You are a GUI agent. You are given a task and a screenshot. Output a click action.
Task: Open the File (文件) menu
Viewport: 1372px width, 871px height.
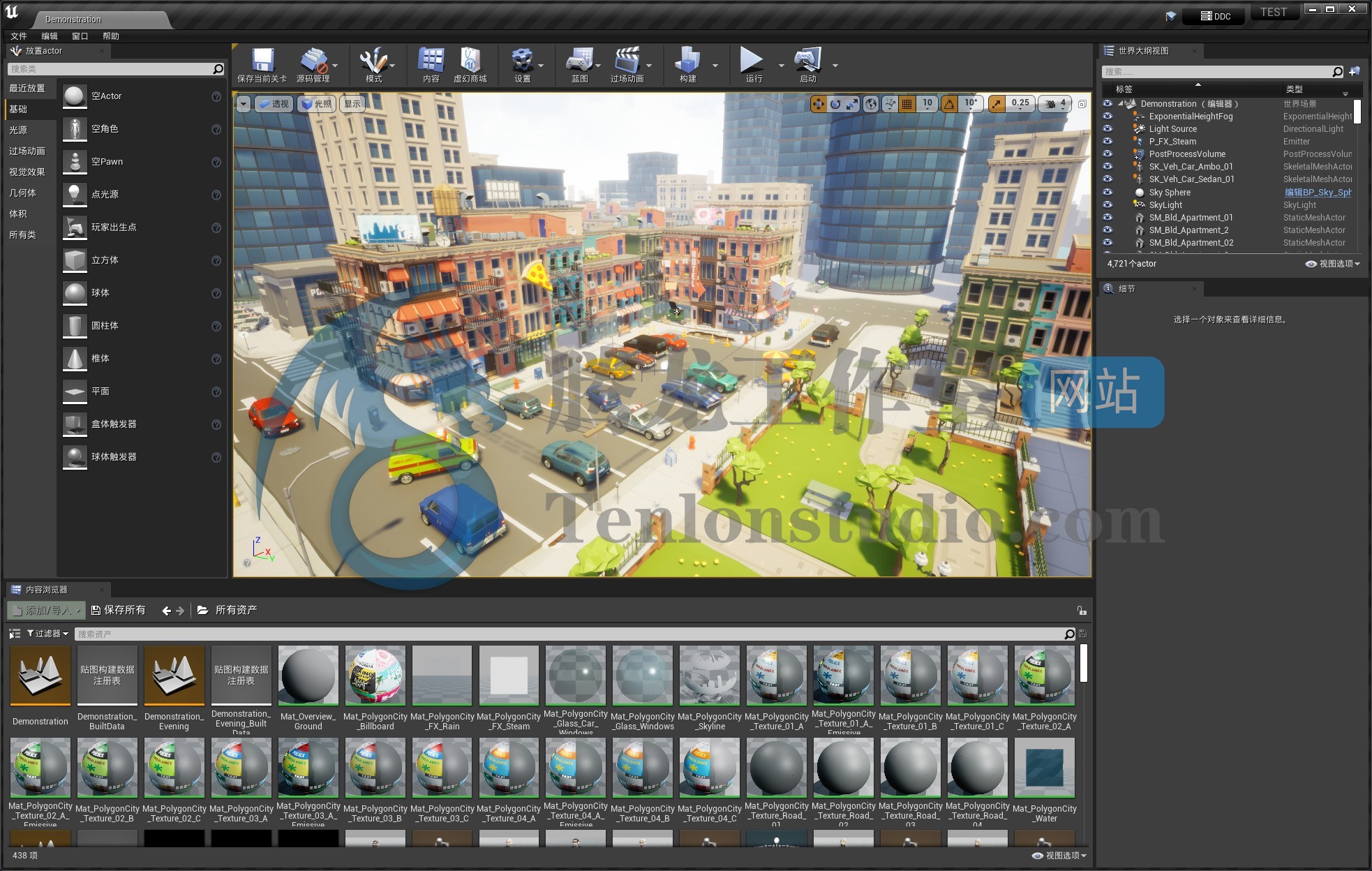pyautogui.click(x=19, y=36)
